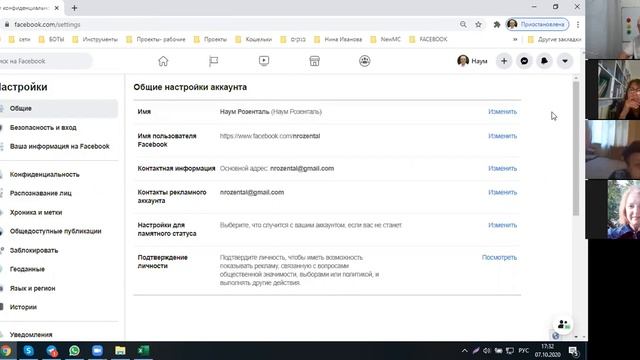Open the FACEBOOK bookmarks folder
Viewport: 640px width, 360px height.
pos(429,39)
